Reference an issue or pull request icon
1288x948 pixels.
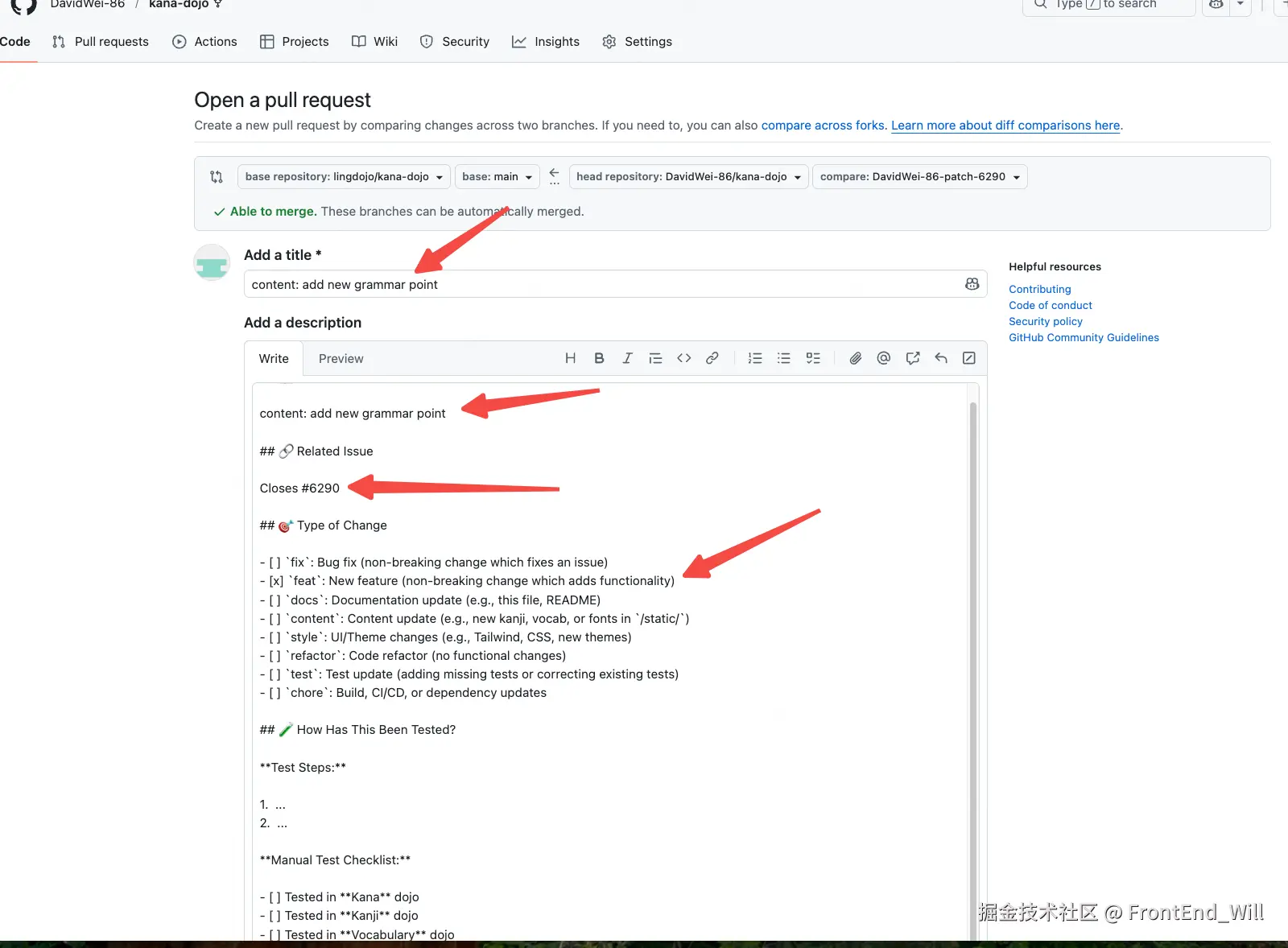913,358
